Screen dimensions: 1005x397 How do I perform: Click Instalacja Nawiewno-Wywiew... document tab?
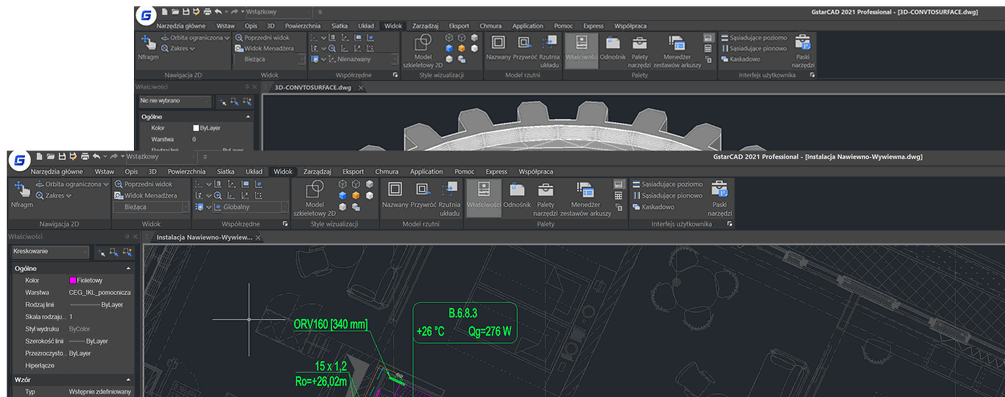click(204, 237)
